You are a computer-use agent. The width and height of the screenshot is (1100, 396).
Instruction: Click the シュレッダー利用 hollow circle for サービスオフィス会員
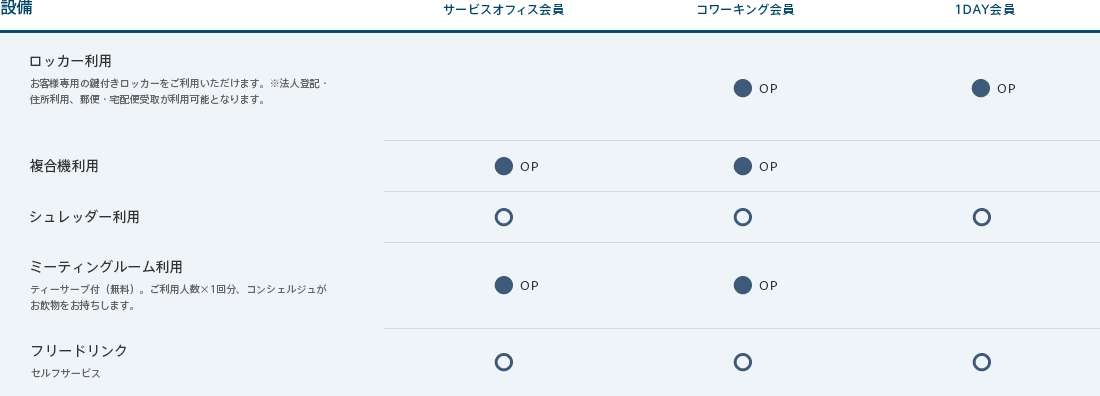(504, 217)
